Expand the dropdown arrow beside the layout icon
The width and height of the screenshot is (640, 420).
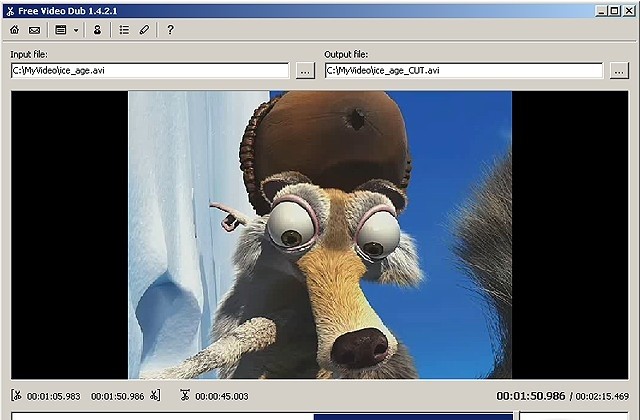[x=76, y=30]
